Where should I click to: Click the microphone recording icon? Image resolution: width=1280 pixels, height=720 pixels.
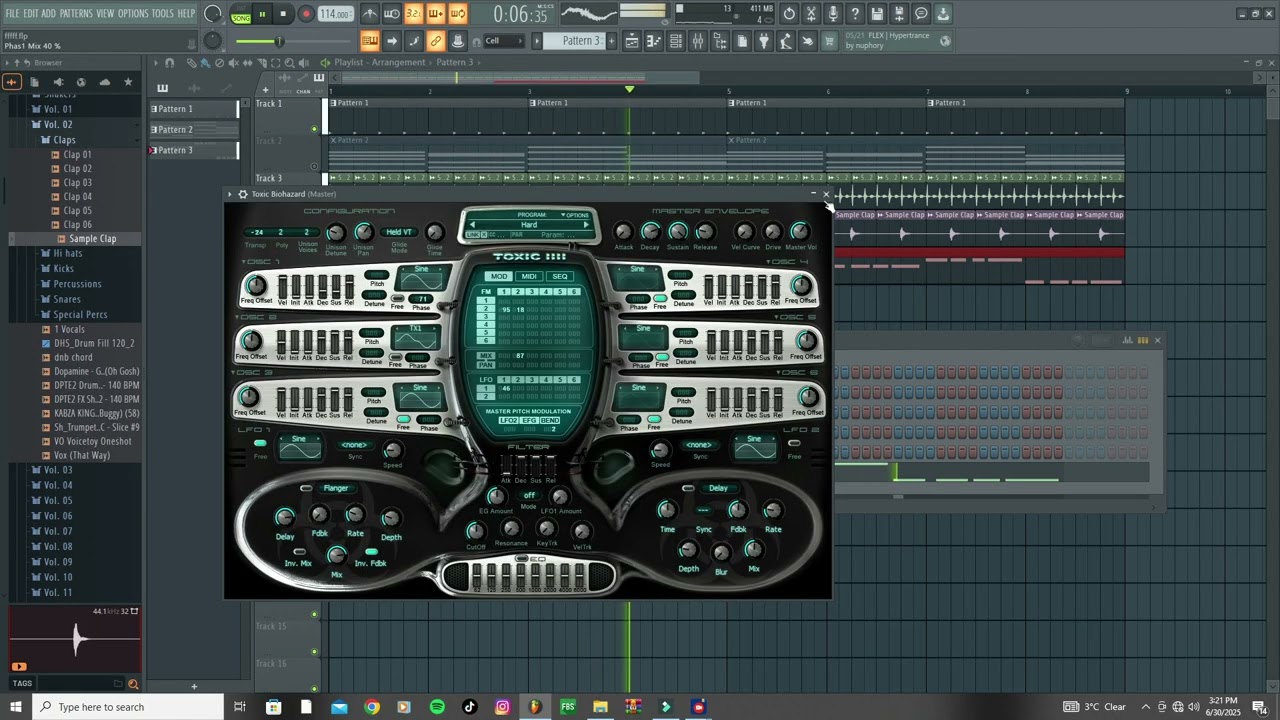[x=833, y=14]
